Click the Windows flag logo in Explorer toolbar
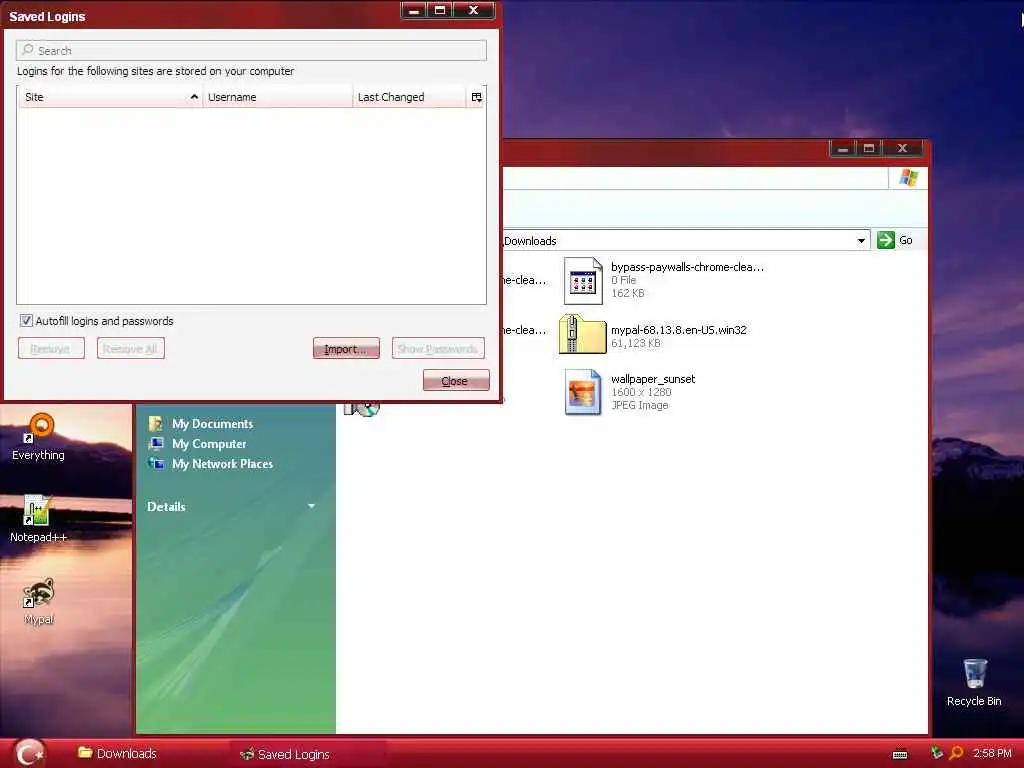 pyautogui.click(x=908, y=178)
